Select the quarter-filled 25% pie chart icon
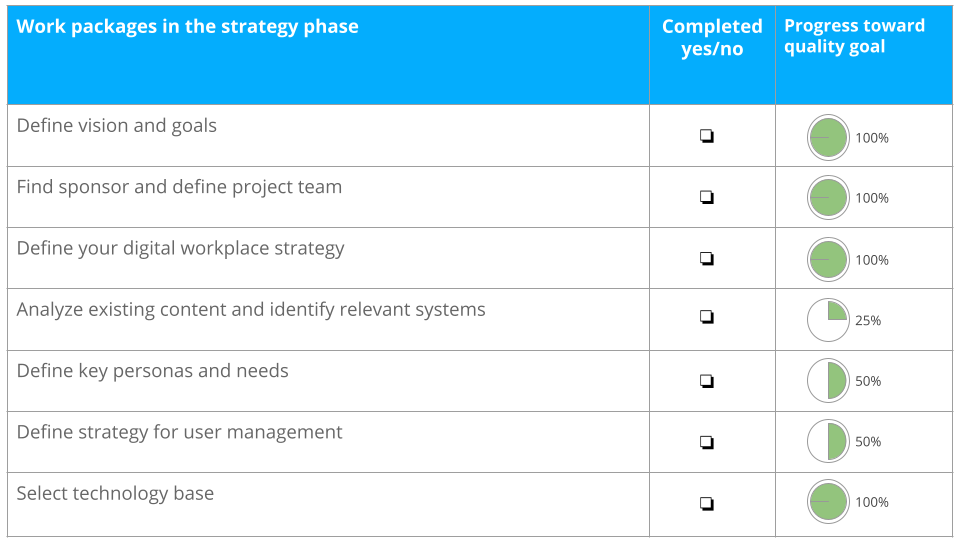Screen dimensions: 960x540 tap(828, 320)
